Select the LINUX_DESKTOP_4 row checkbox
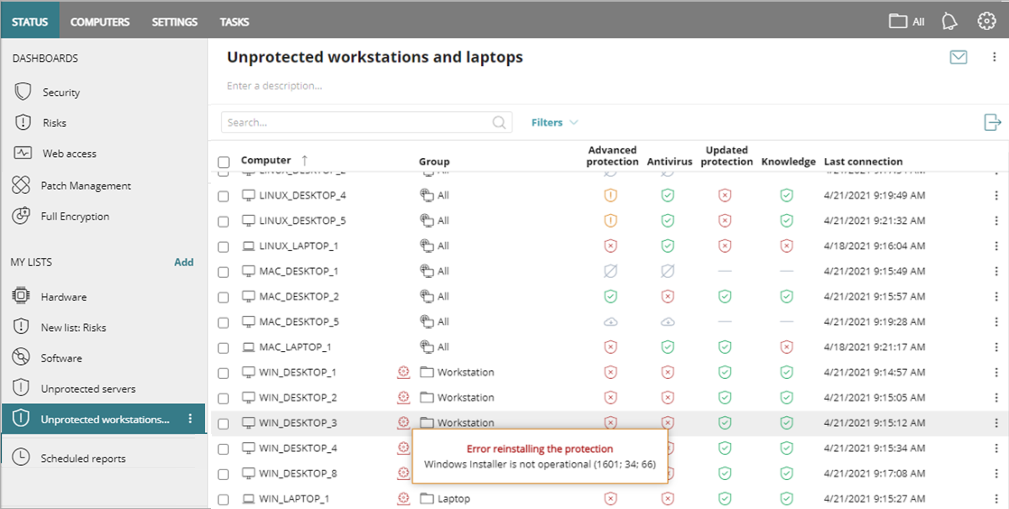Screen dimensions: 1009x509 coord(223,196)
